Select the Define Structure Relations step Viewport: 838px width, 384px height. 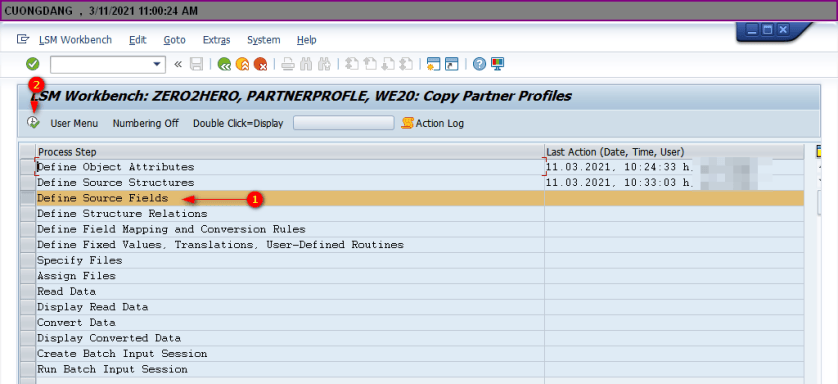click(290, 214)
